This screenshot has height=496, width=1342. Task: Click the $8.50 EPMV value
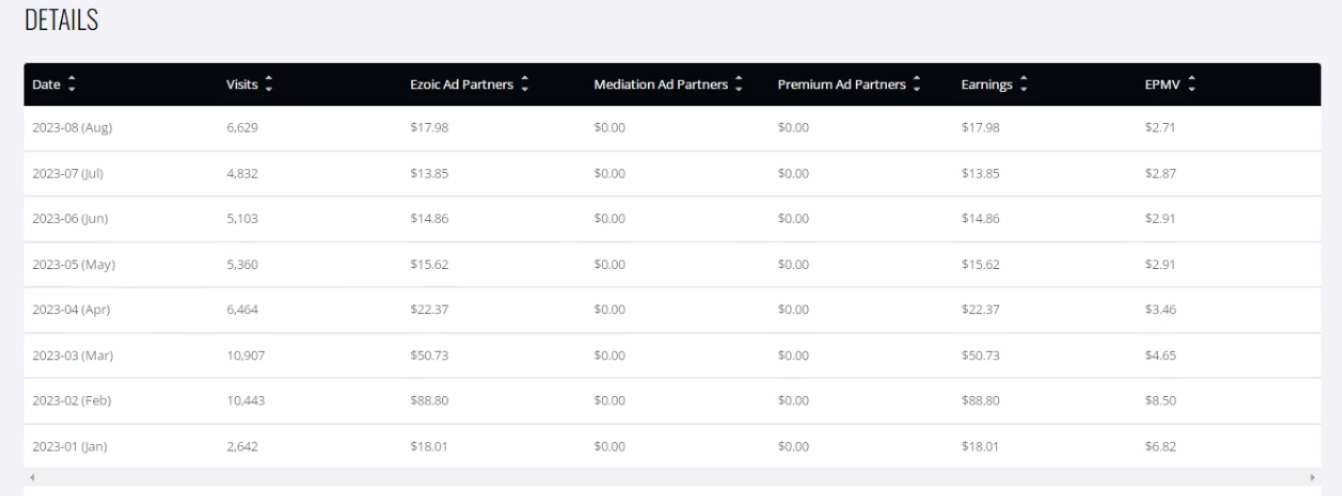coord(1160,401)
